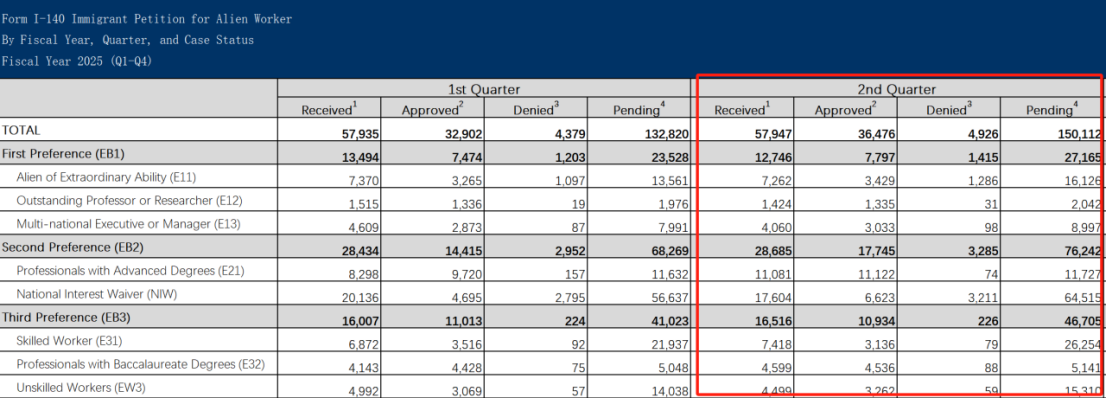Click E32 2nd Quarter approved value 4,536
This screenshot has height=398, width=1106.
point(880,368)
